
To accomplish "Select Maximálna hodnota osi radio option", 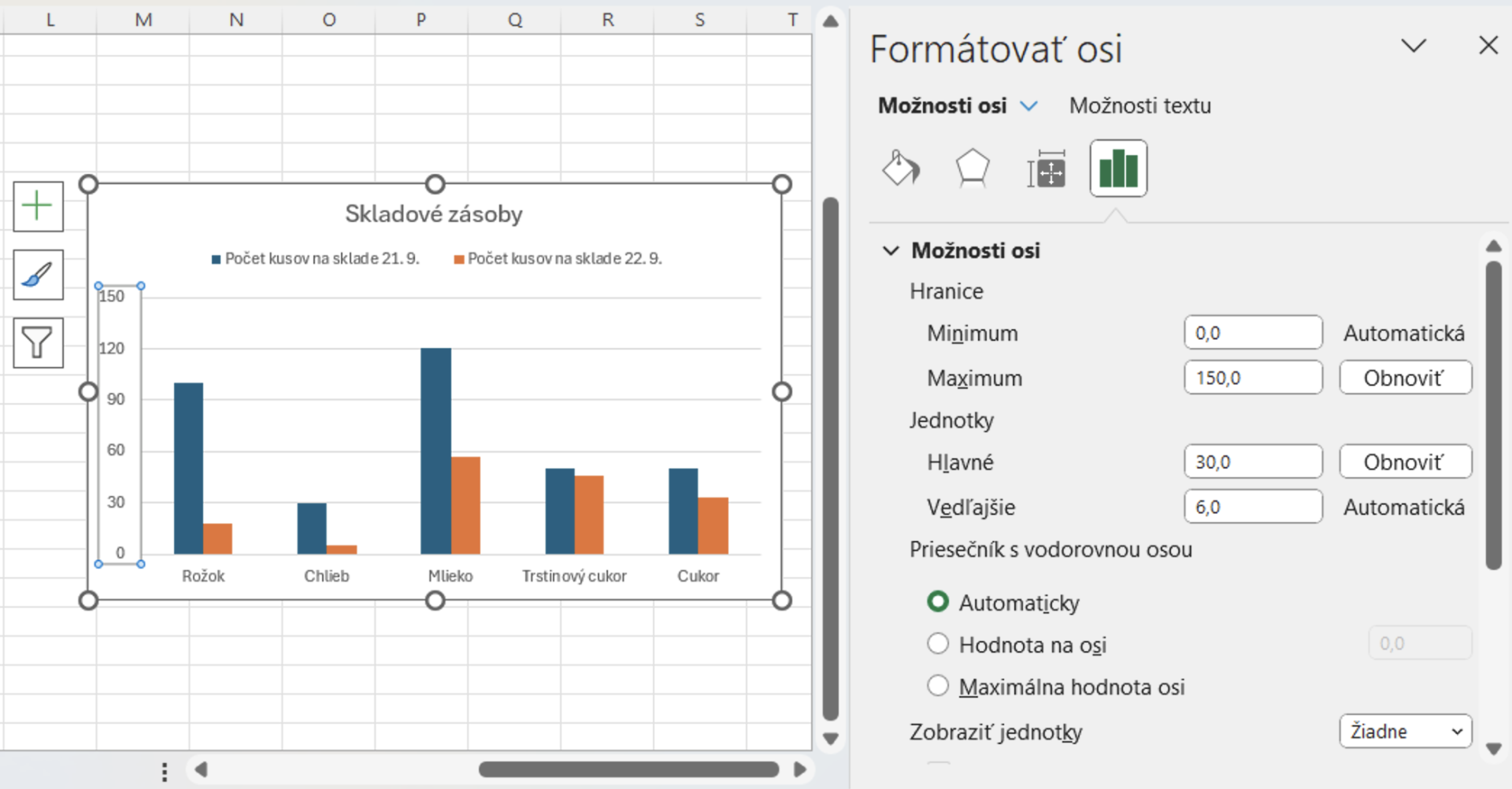I will tap(937, 686).
